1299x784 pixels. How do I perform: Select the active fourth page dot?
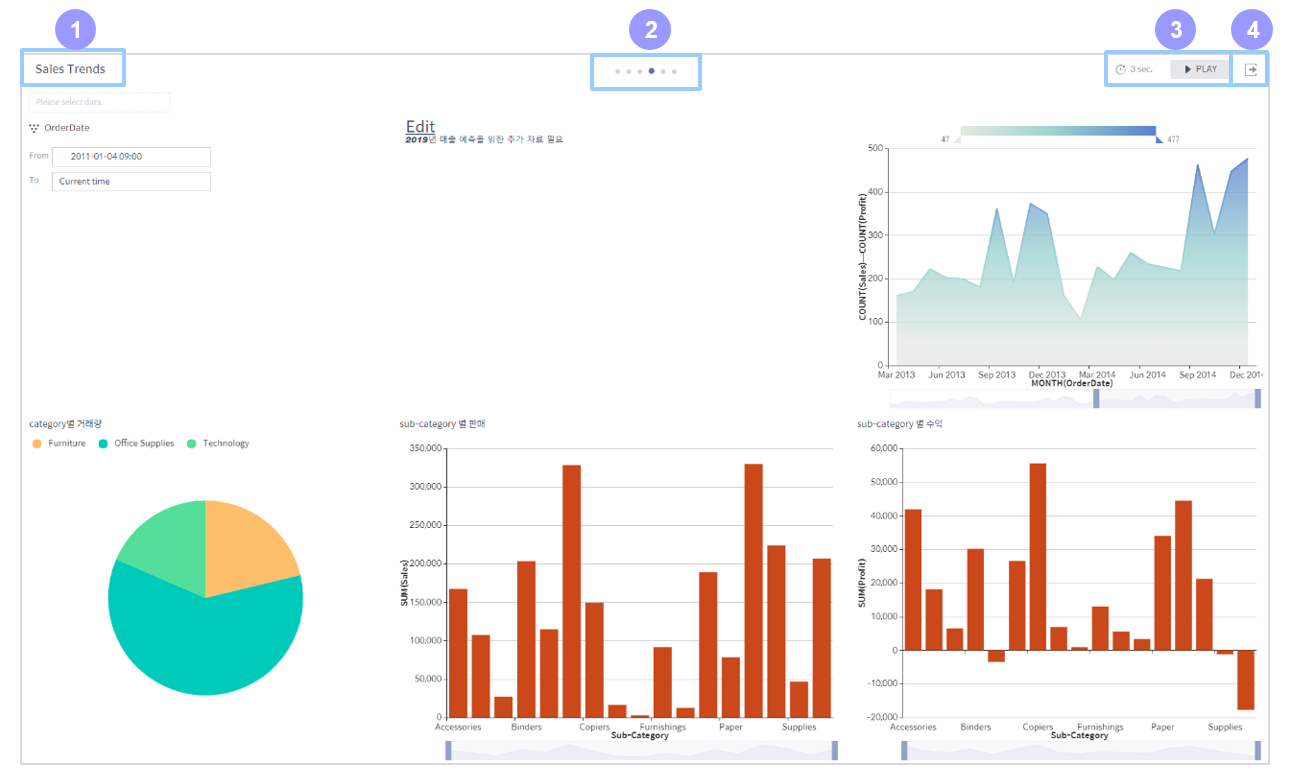[652, 72]
